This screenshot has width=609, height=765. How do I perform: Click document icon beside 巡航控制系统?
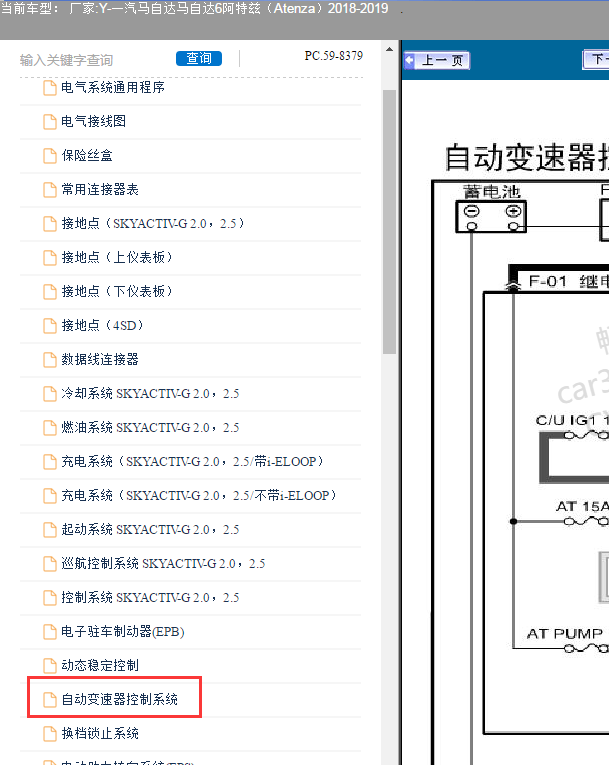coord(50,564)
